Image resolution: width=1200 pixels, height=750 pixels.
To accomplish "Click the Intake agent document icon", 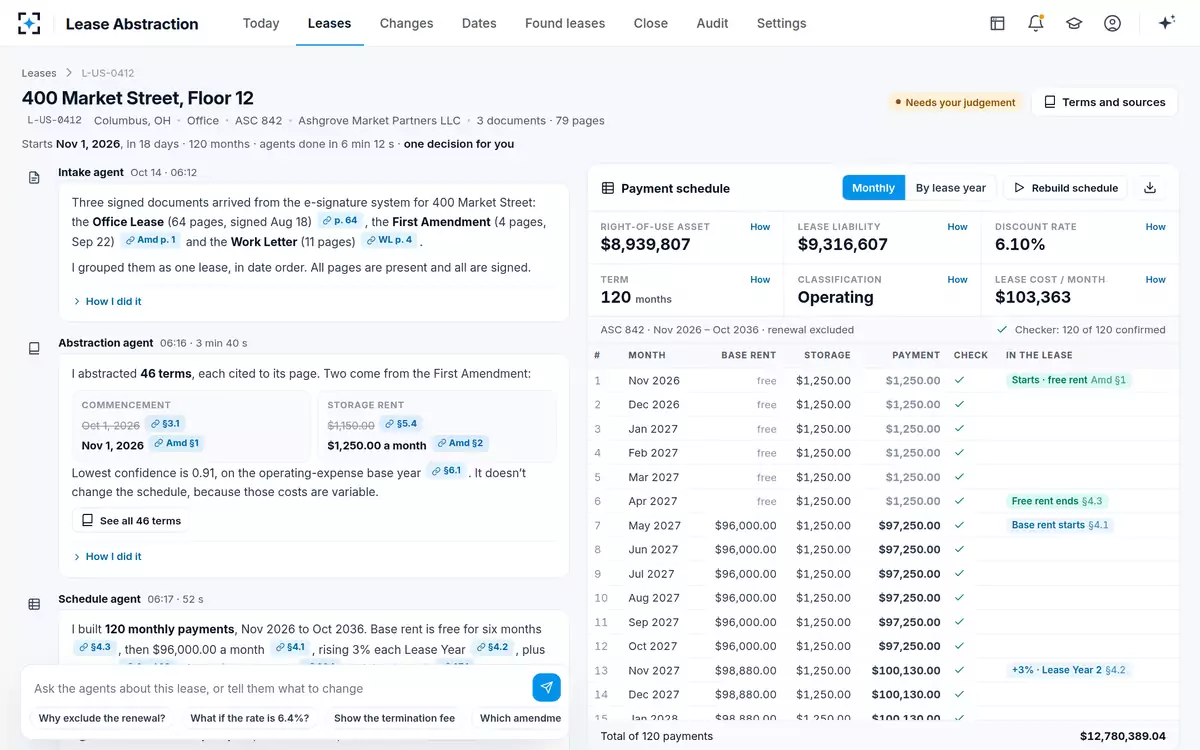I will click(x=34, y=177).
